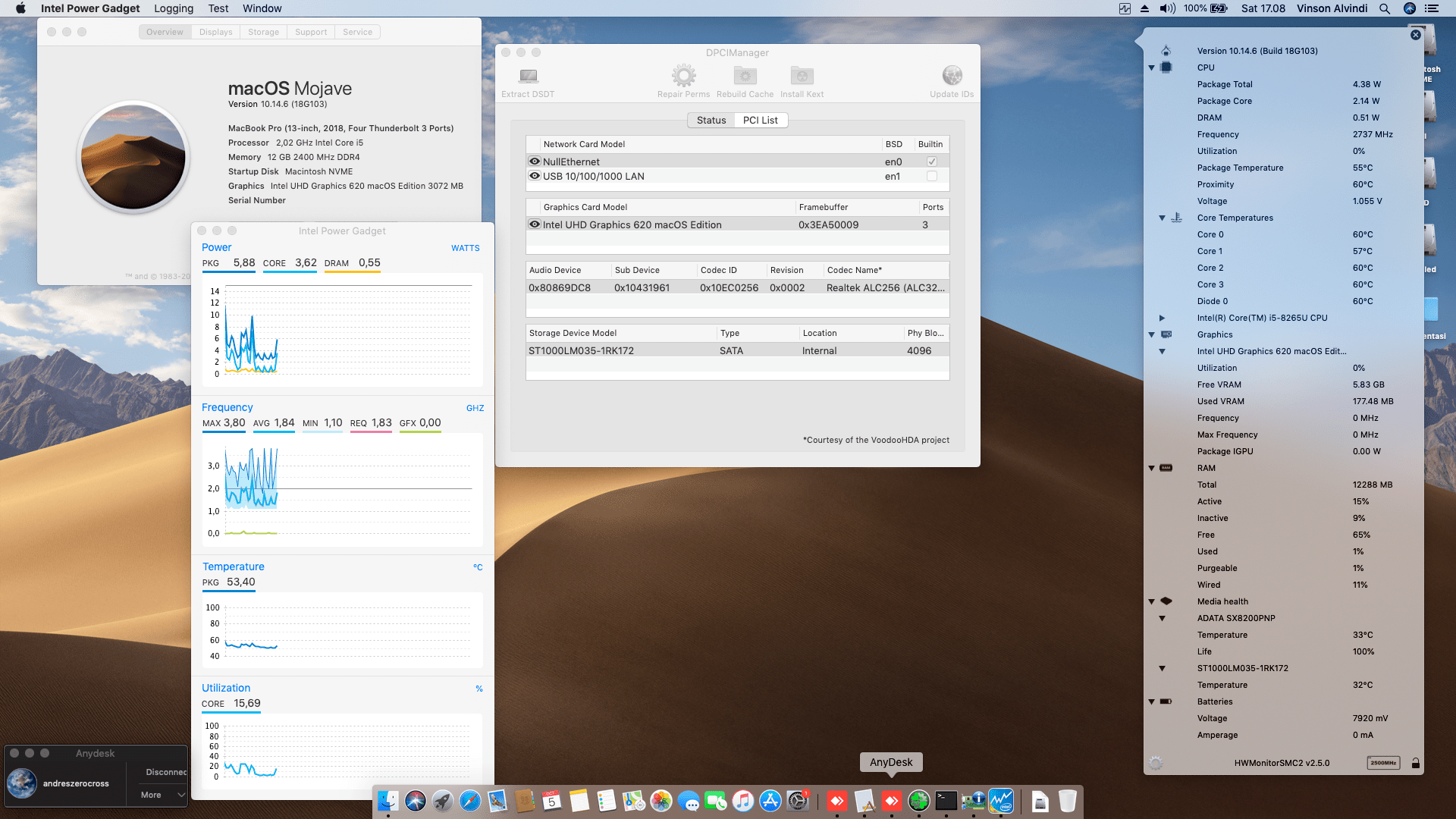1456x819 pixels.
Task: Open Intel Power Gadget from the Dock
Action: coord(1003,801)
